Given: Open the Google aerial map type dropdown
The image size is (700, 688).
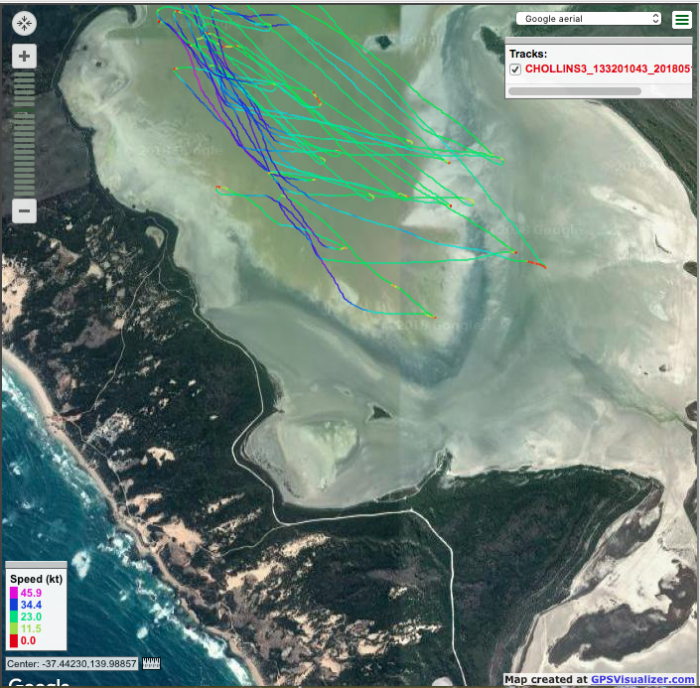Looking at the screenshot, I should click(589, 18).
